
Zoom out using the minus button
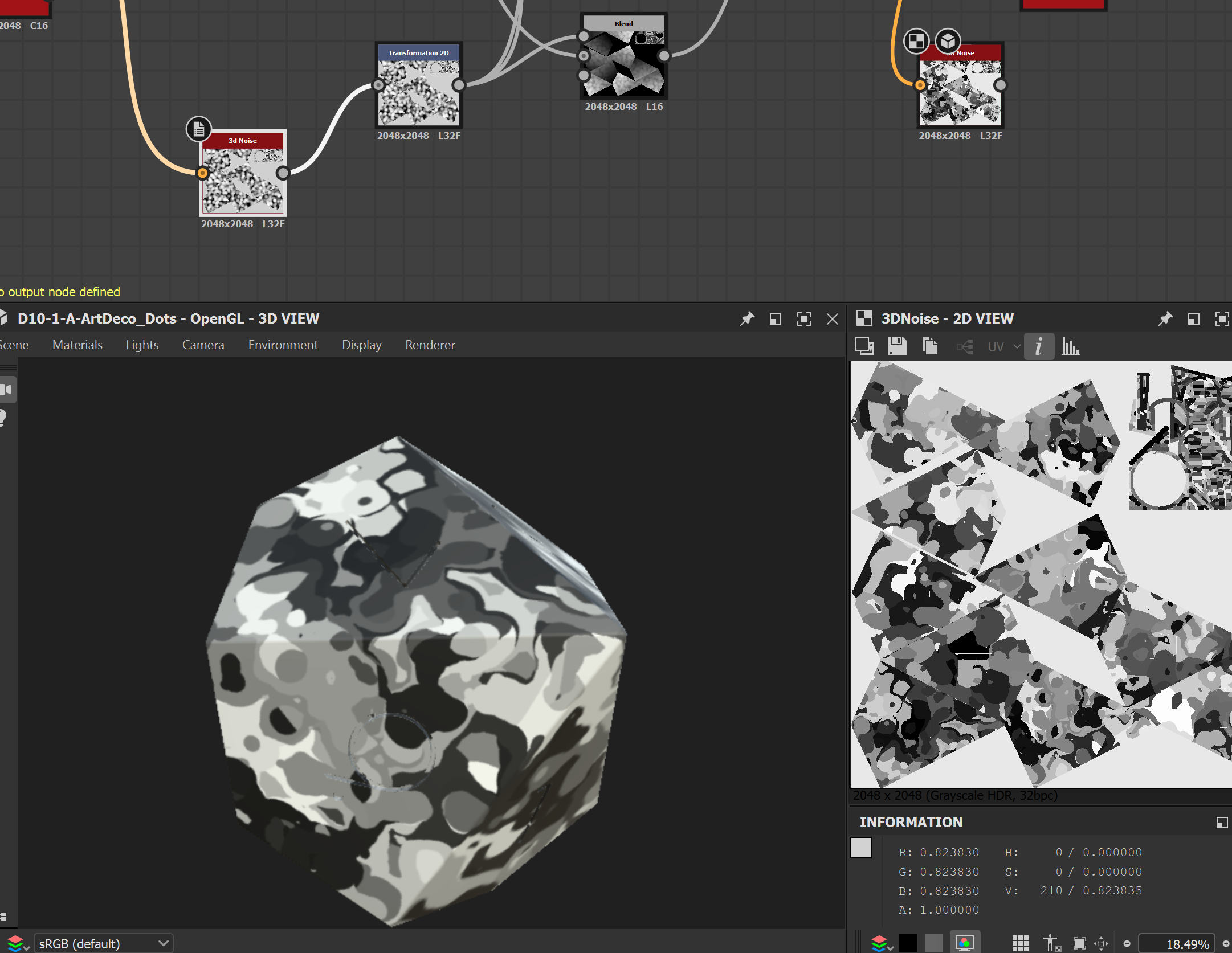[x=1128, y=943]
